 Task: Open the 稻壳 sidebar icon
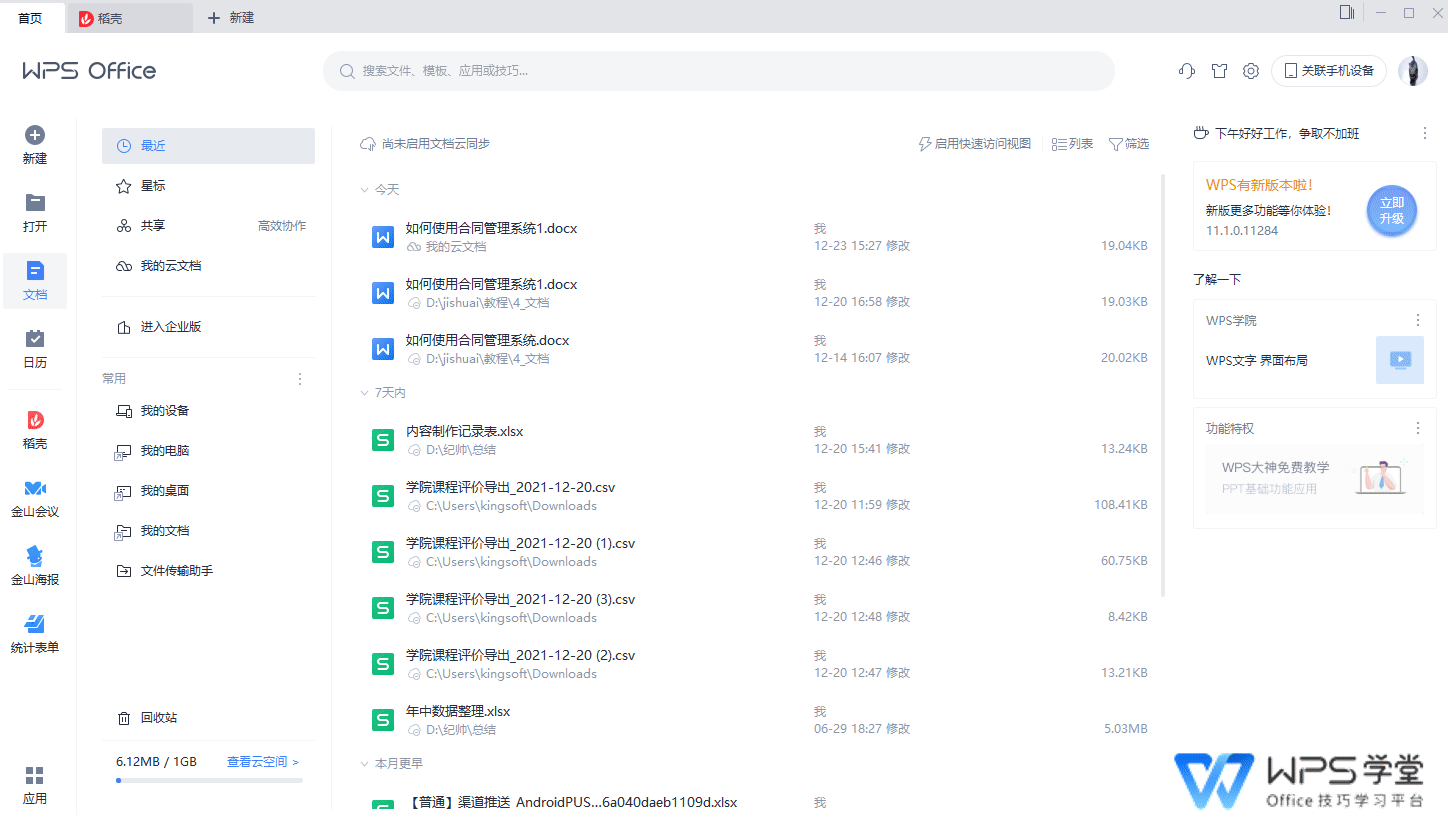(x=35, y=420)
